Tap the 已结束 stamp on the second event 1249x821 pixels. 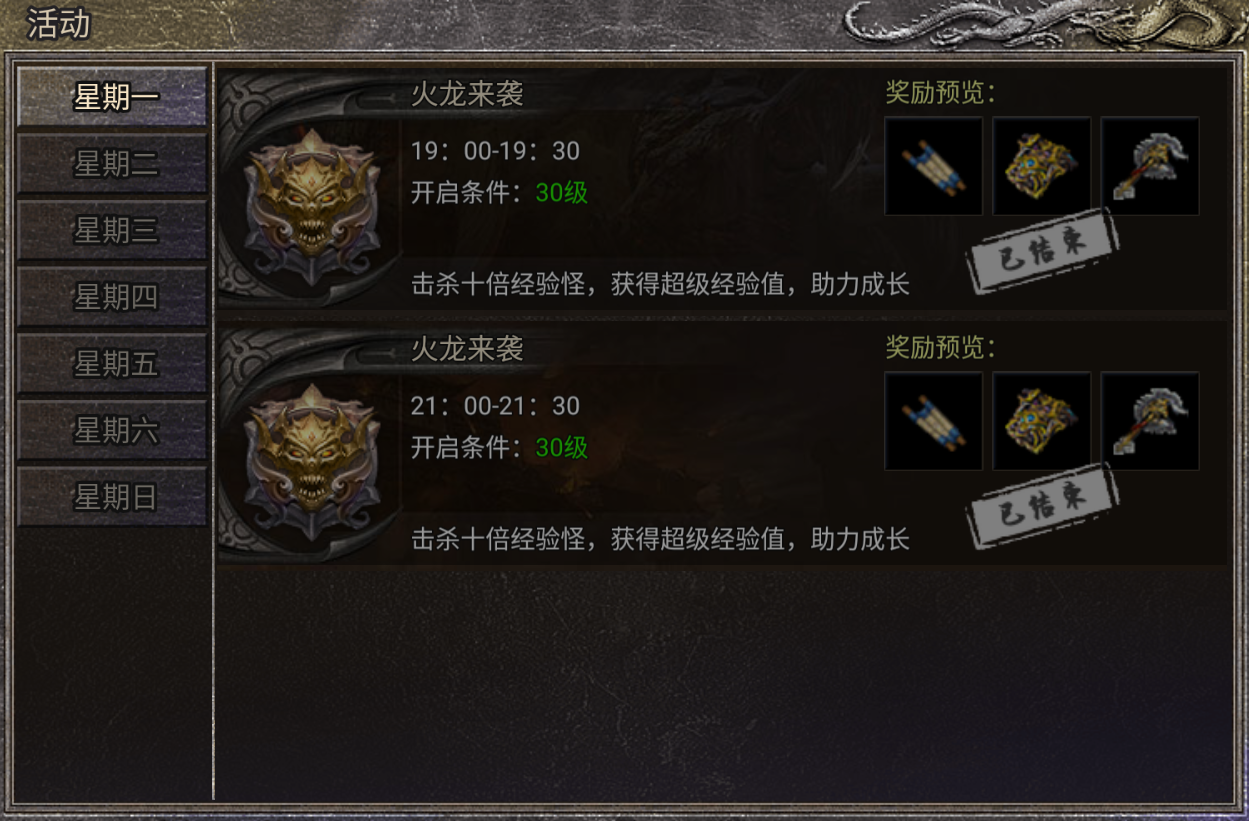point(1043,505)
